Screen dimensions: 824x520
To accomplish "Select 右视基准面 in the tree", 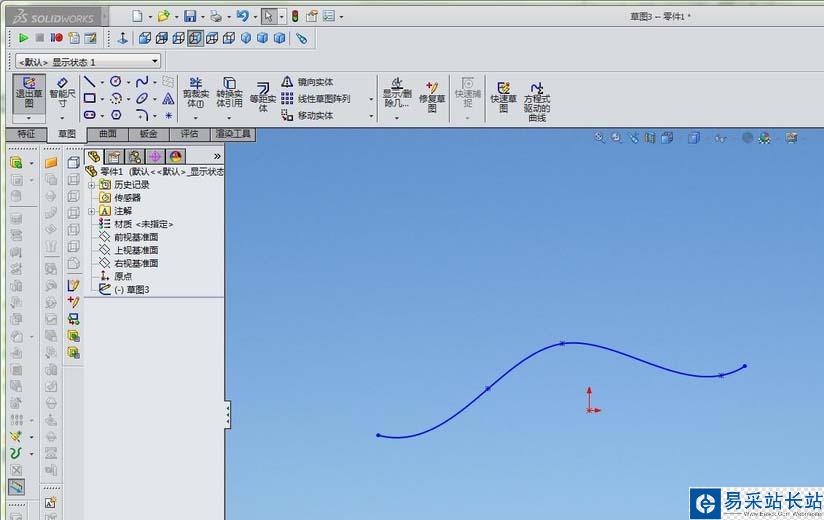I will [136, 263].
